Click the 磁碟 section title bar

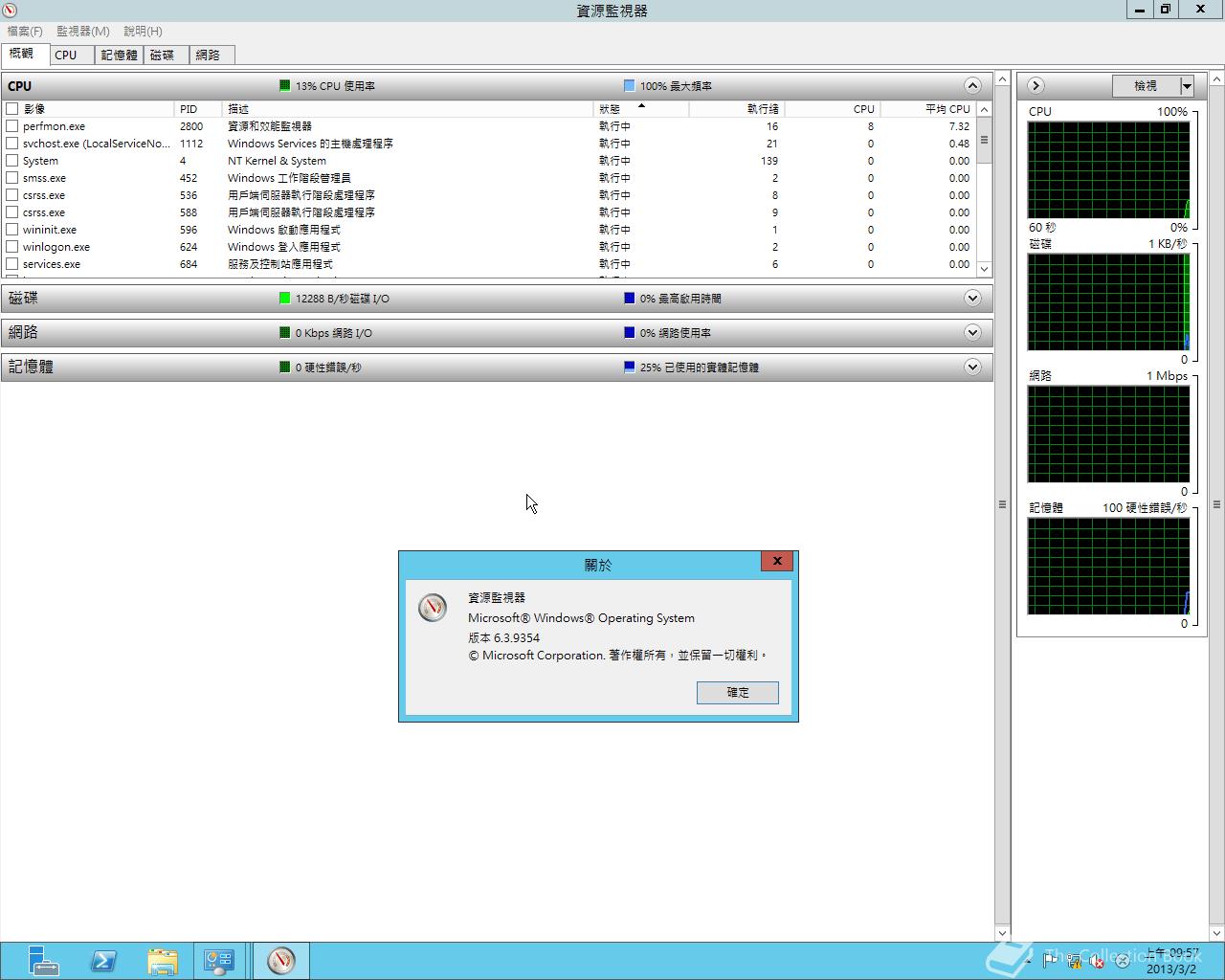point(497,299)
